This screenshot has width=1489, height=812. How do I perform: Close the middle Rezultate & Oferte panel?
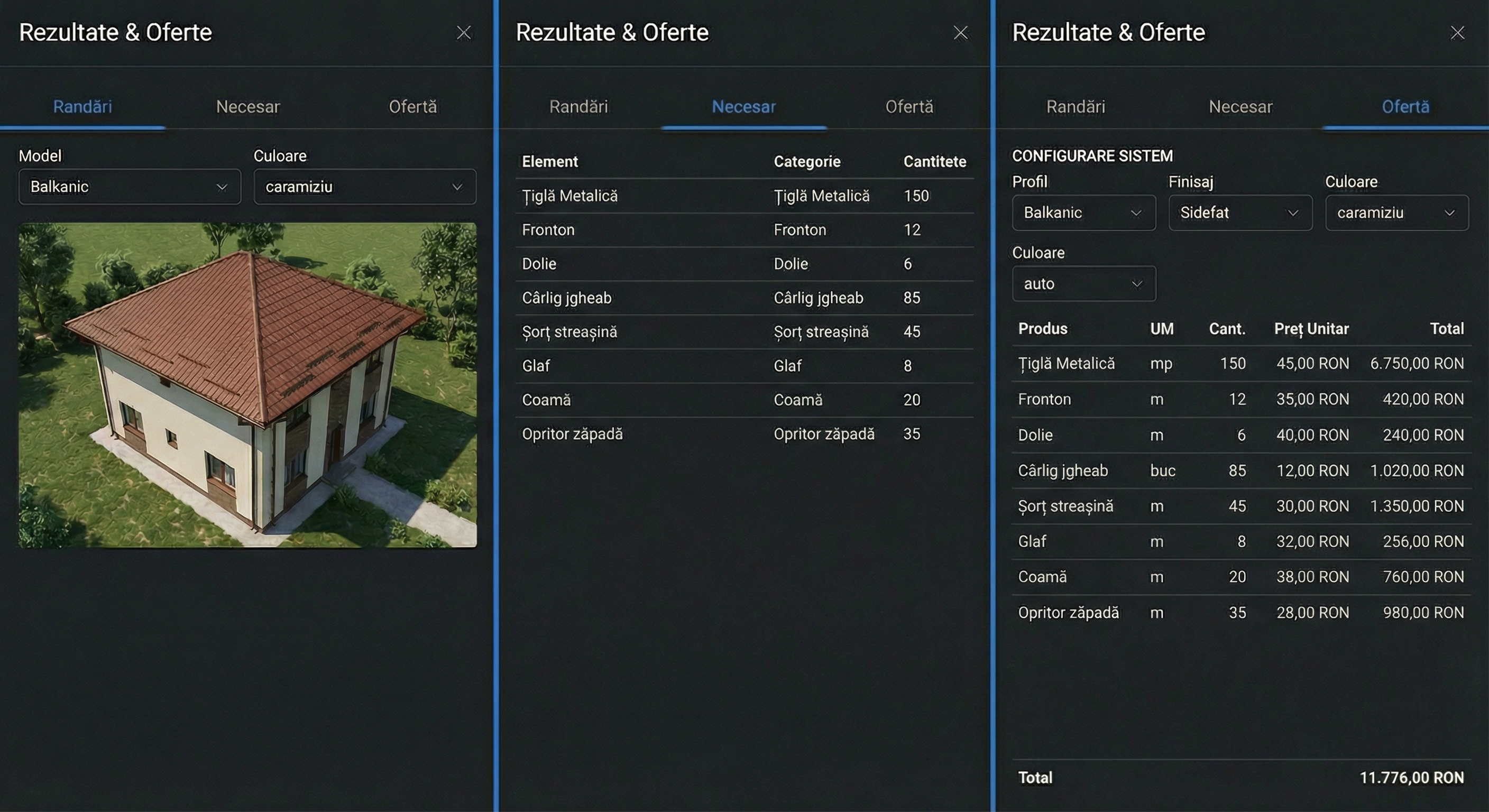point(960,32)
